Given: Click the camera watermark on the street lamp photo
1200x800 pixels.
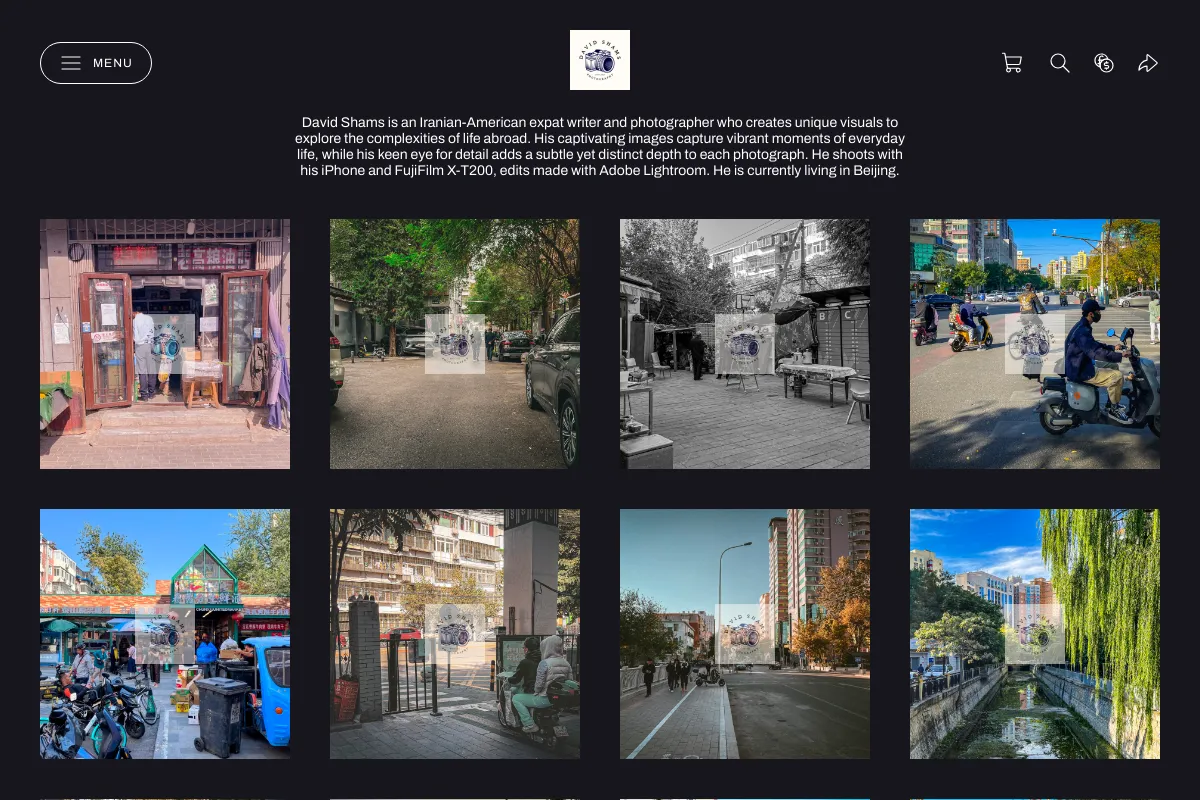Looking at the screenshot, I should coord(745,634).
